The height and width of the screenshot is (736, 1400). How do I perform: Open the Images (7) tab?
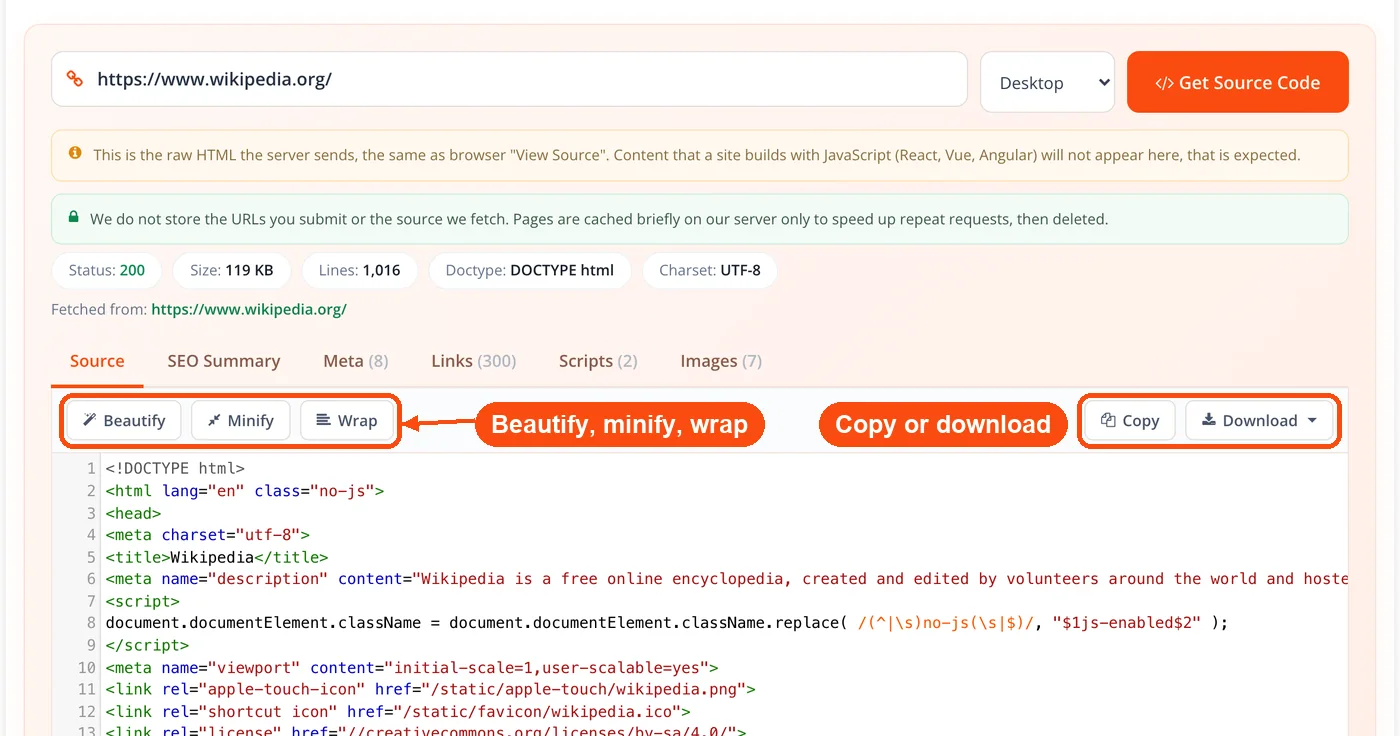coord(720,361)
